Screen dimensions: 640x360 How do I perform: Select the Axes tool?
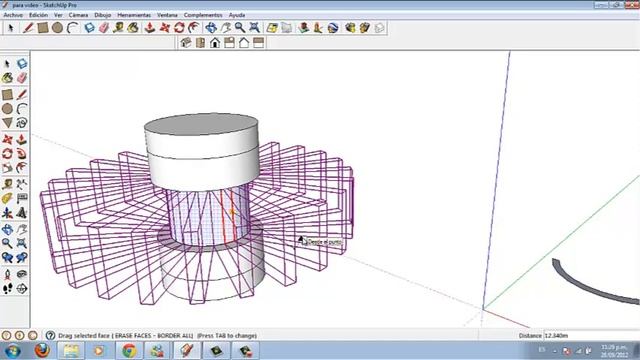click(7, 213)
